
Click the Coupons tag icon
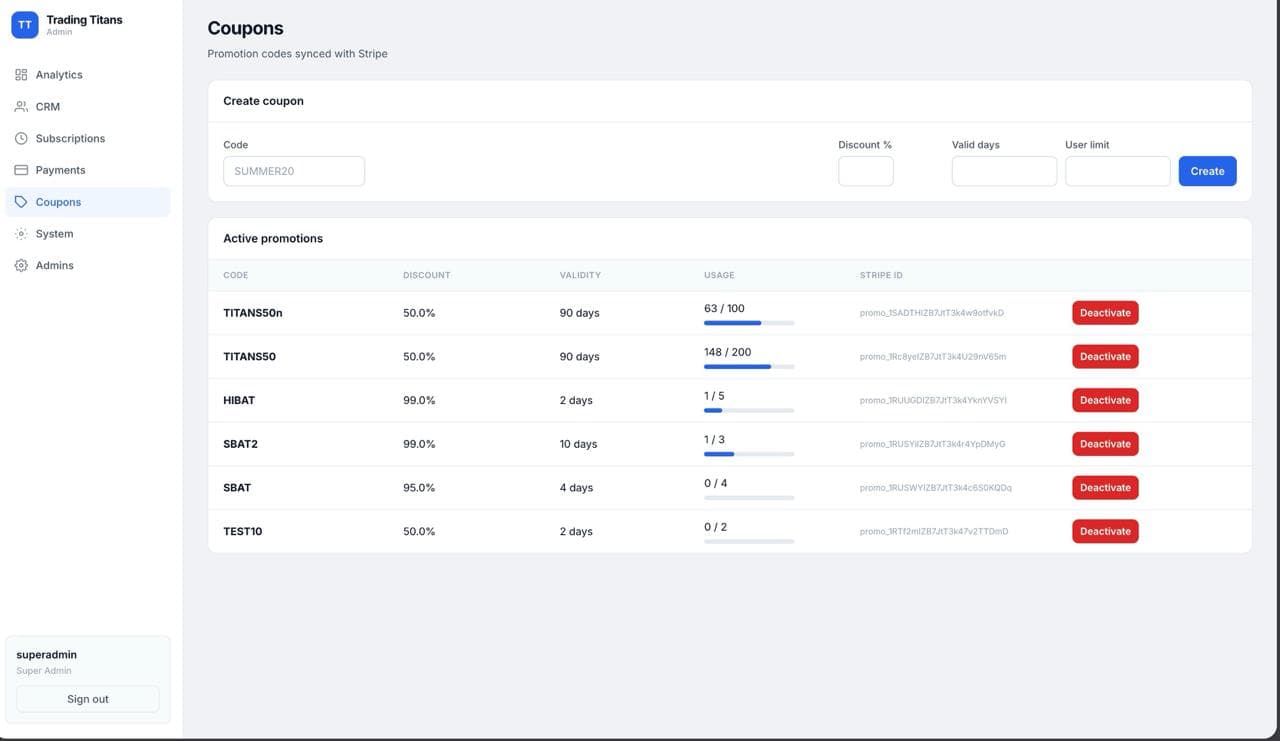21,202
